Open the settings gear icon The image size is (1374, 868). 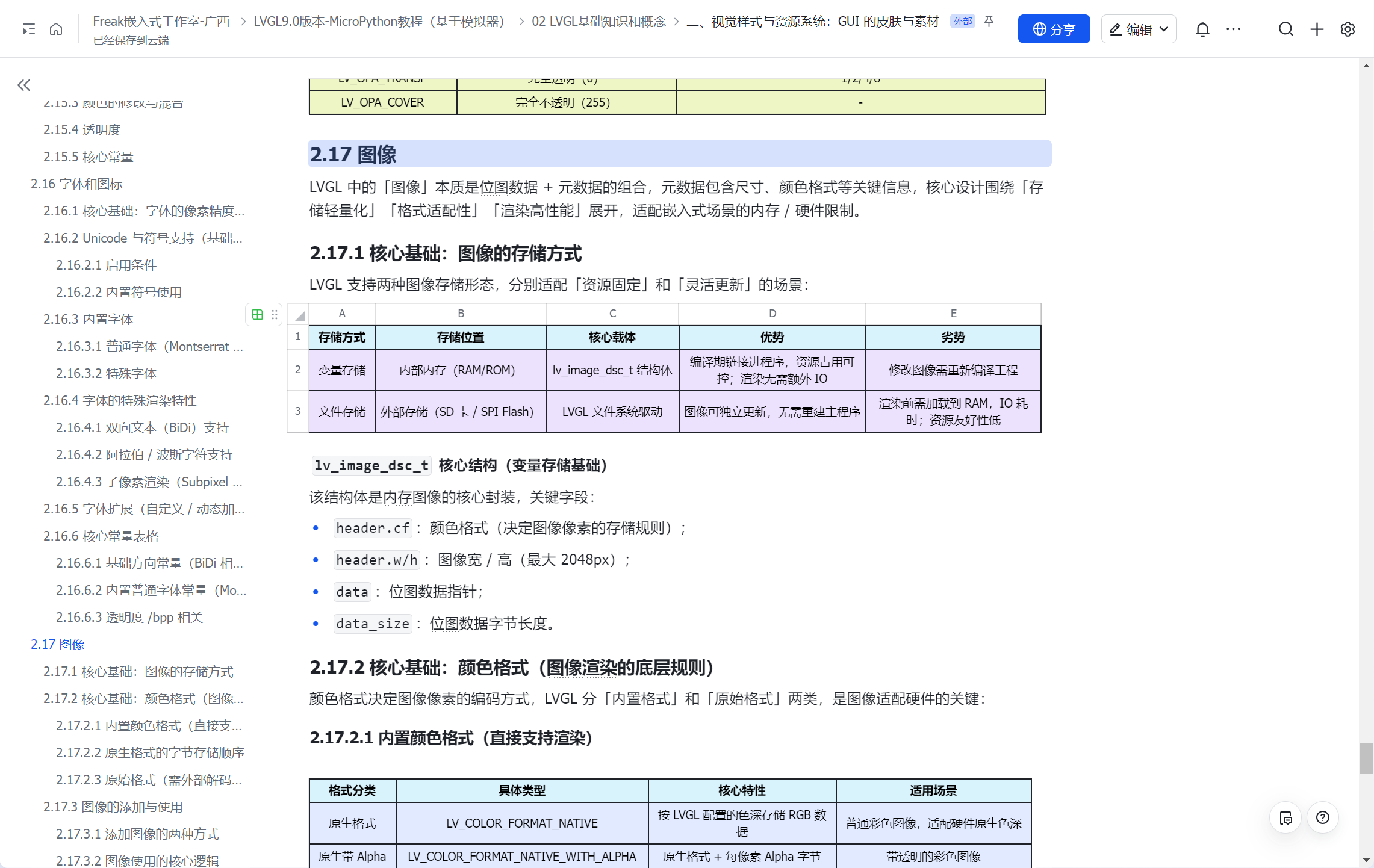(x=1348, y=29)
